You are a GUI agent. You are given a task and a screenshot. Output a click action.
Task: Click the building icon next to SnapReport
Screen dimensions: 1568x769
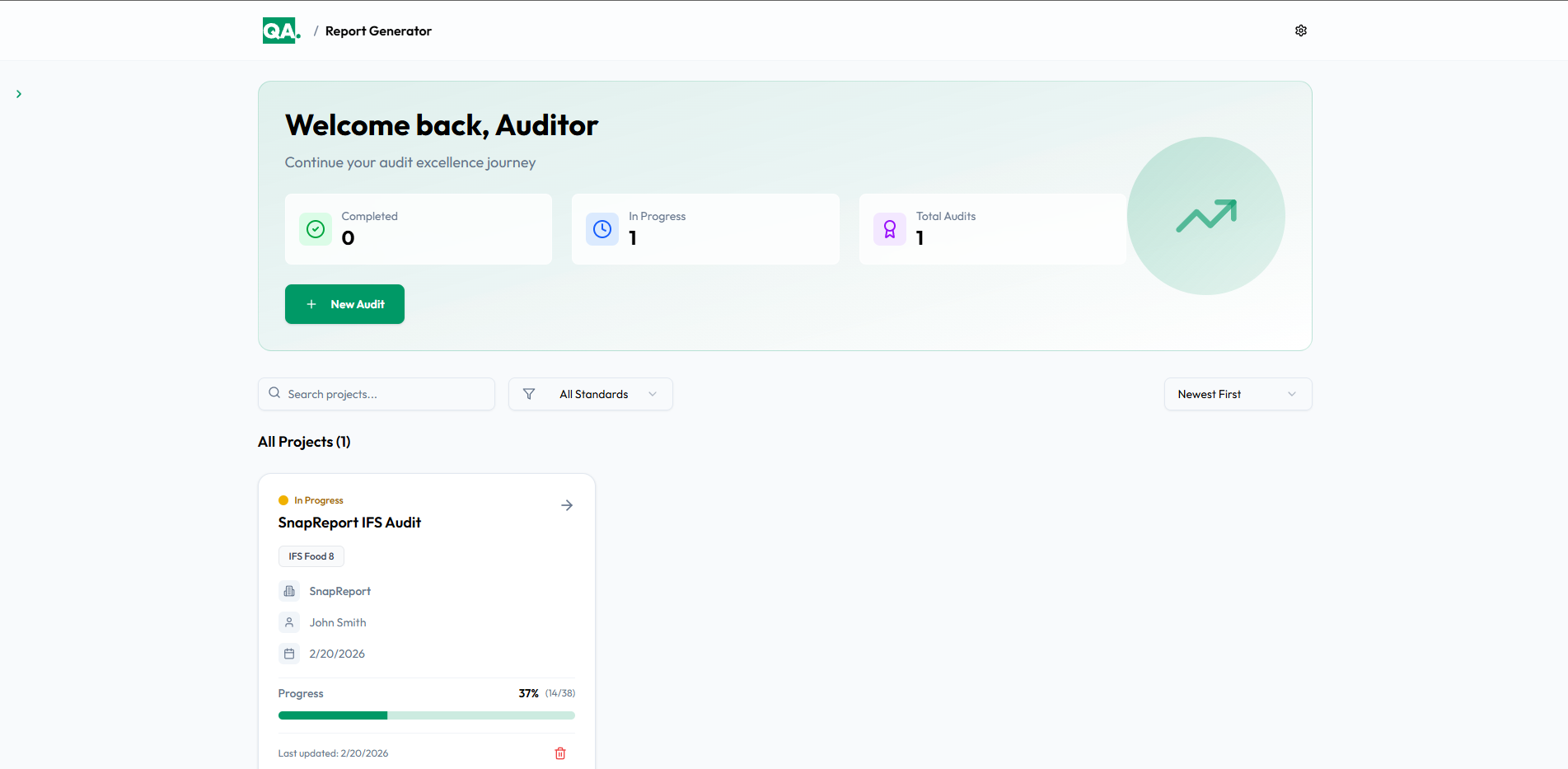[289, 591]
